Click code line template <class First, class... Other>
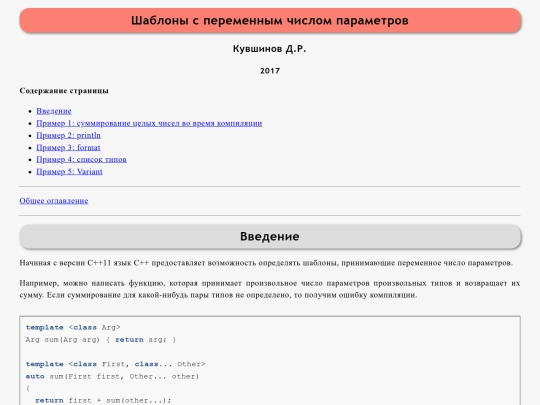This screenshot has width=540, height=405. 115,364
